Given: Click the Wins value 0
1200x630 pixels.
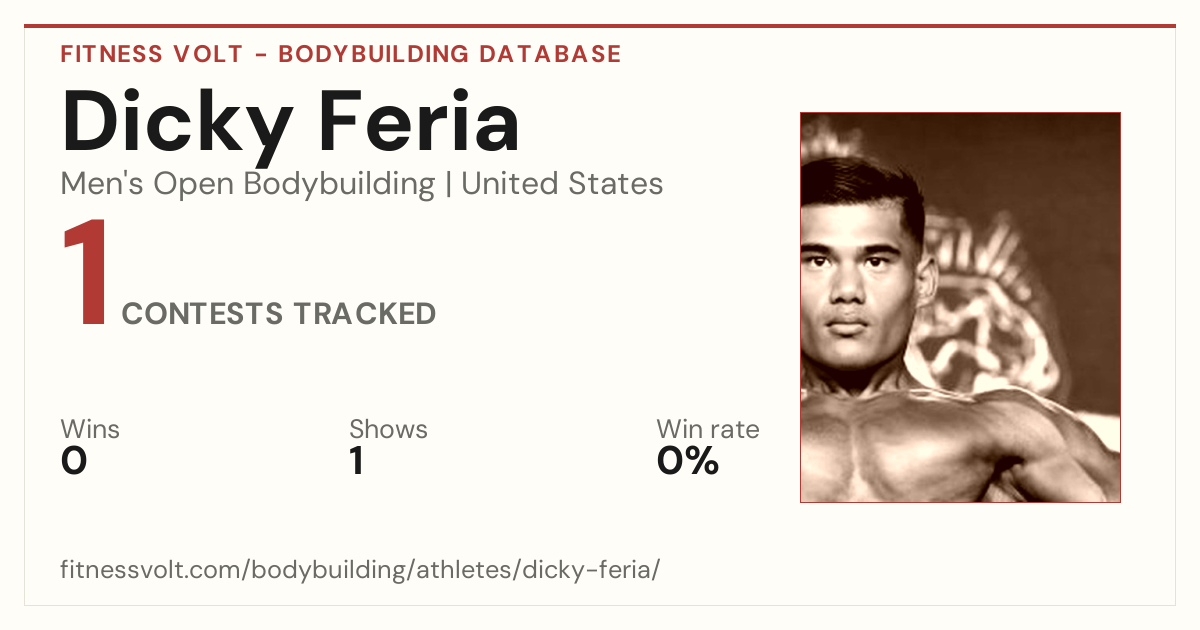Looking at the screenshot, I should (74, 461).
